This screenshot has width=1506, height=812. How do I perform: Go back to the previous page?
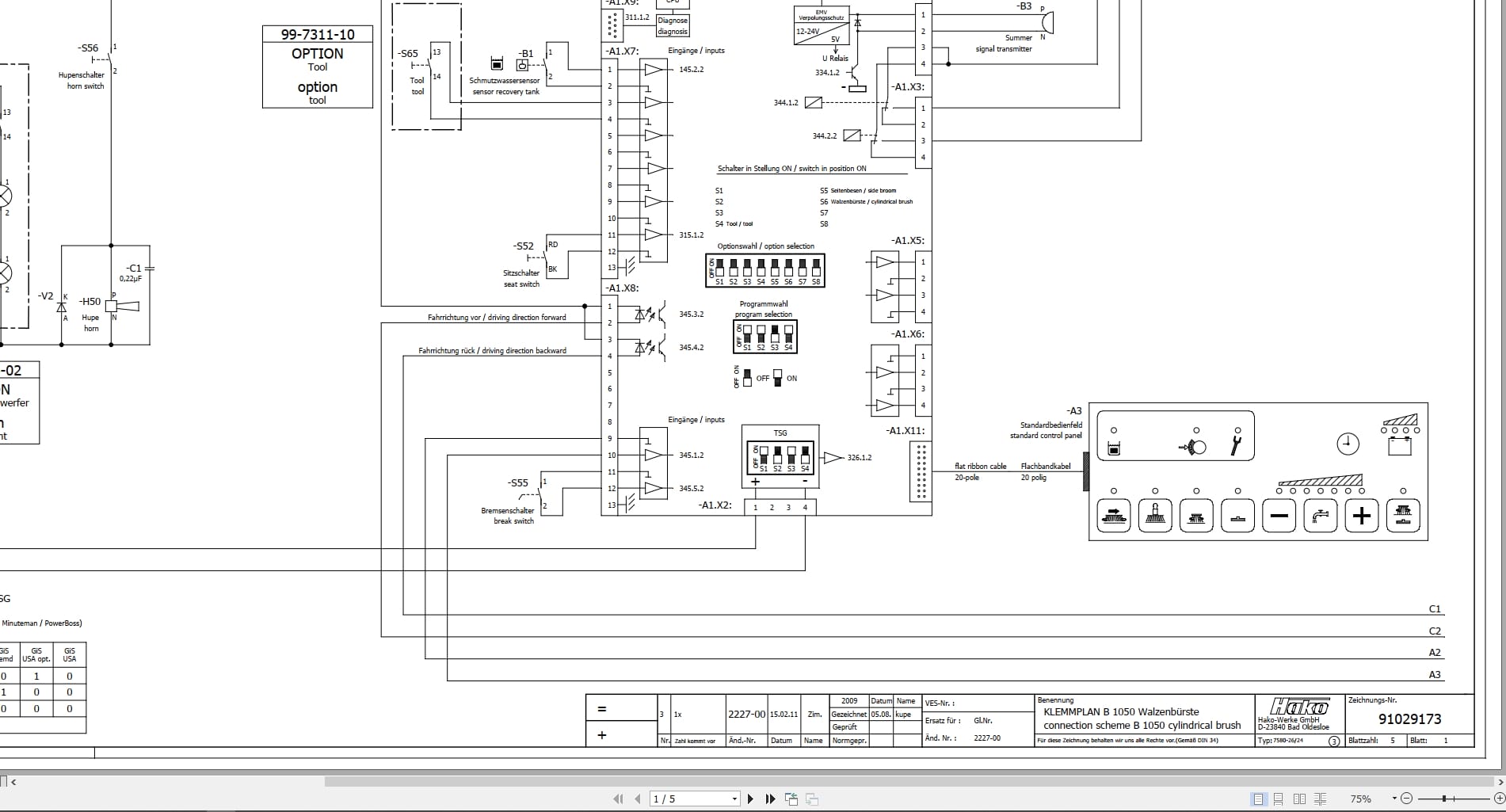click(638, 799)
